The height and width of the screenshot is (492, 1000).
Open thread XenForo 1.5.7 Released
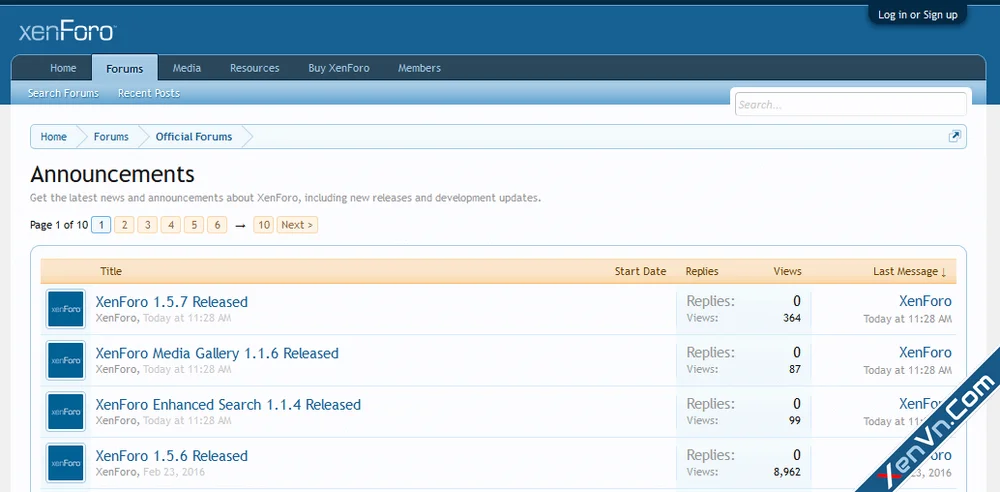pyautogui.click(x=172, y=302)
